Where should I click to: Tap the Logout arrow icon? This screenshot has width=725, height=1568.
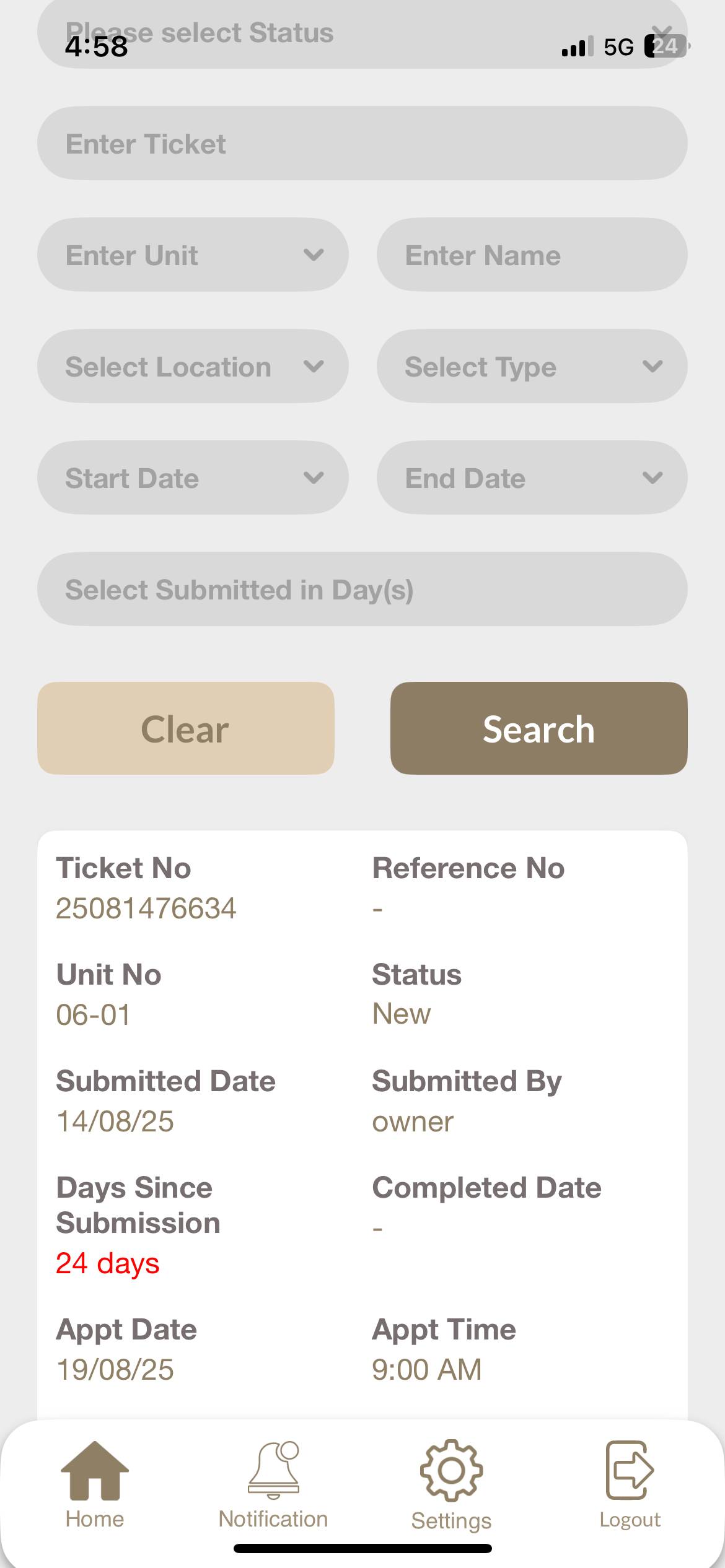pos(630,1471)
